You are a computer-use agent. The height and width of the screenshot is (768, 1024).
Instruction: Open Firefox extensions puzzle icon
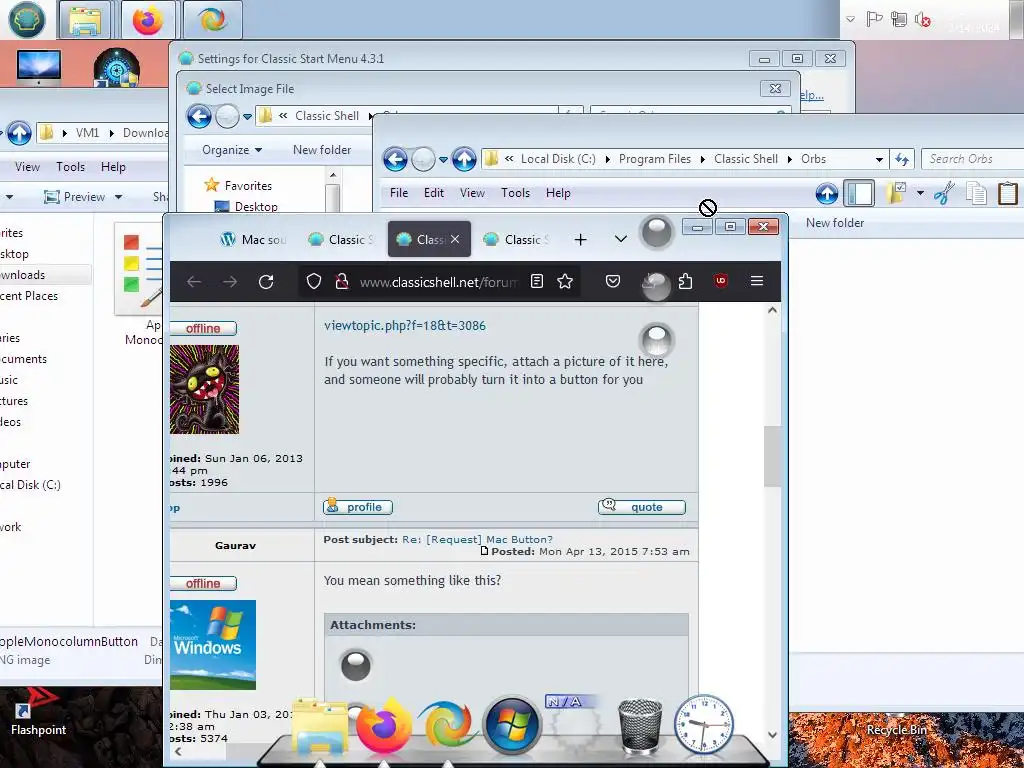(x=685, y=281)
